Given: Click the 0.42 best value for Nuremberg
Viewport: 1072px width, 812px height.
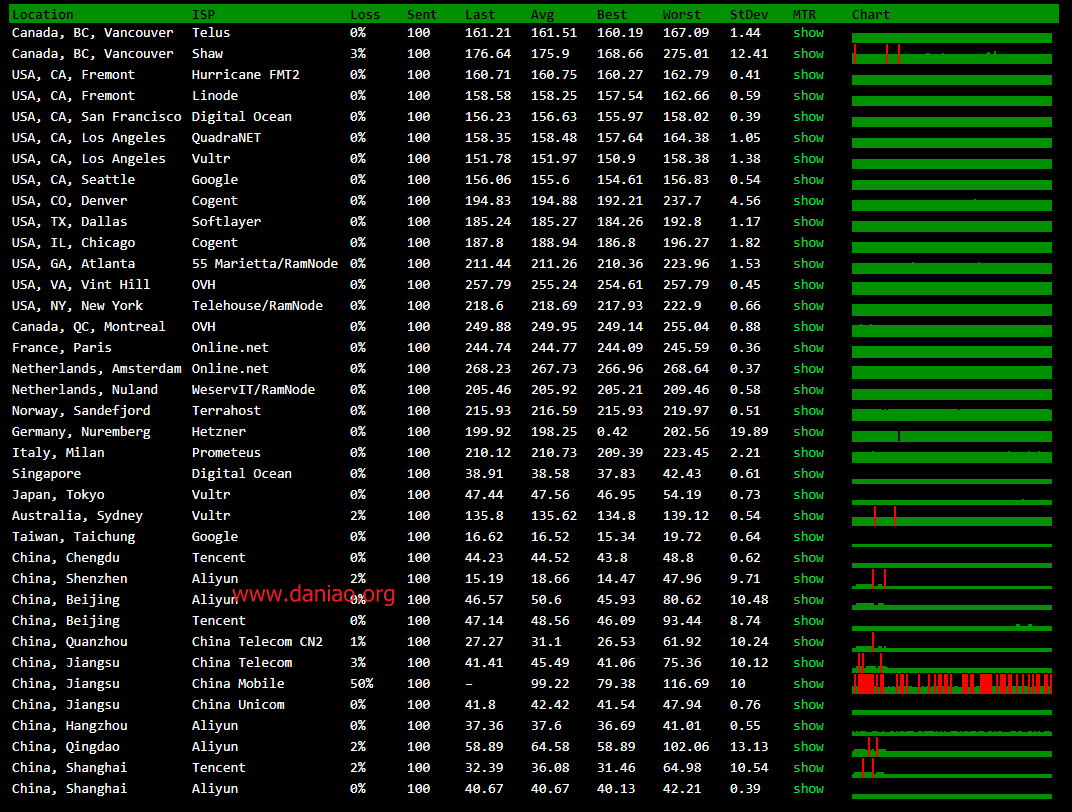Looking at the screenshot, I should coord(612,432).
